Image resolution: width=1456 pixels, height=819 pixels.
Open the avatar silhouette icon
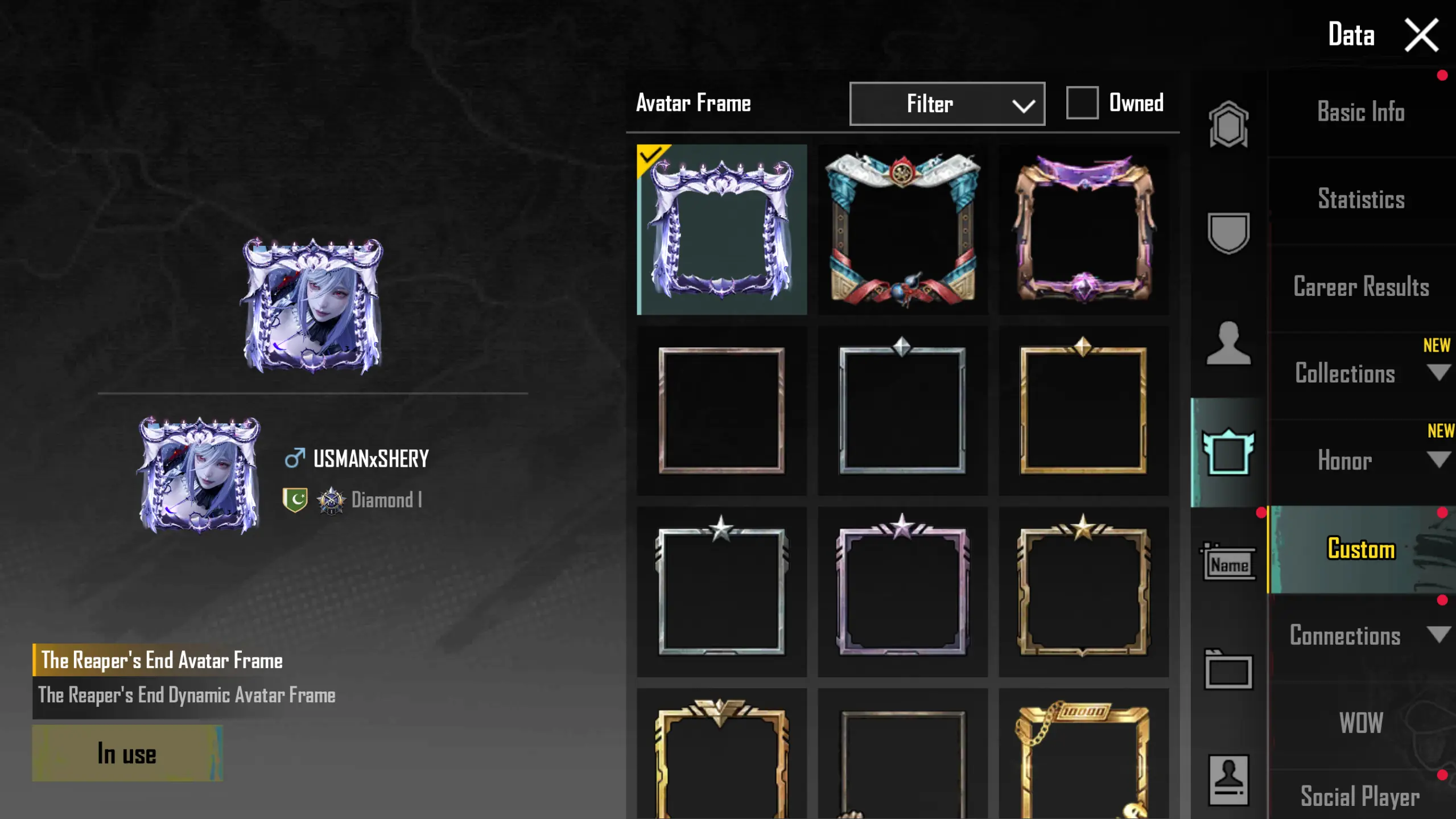1228,343
